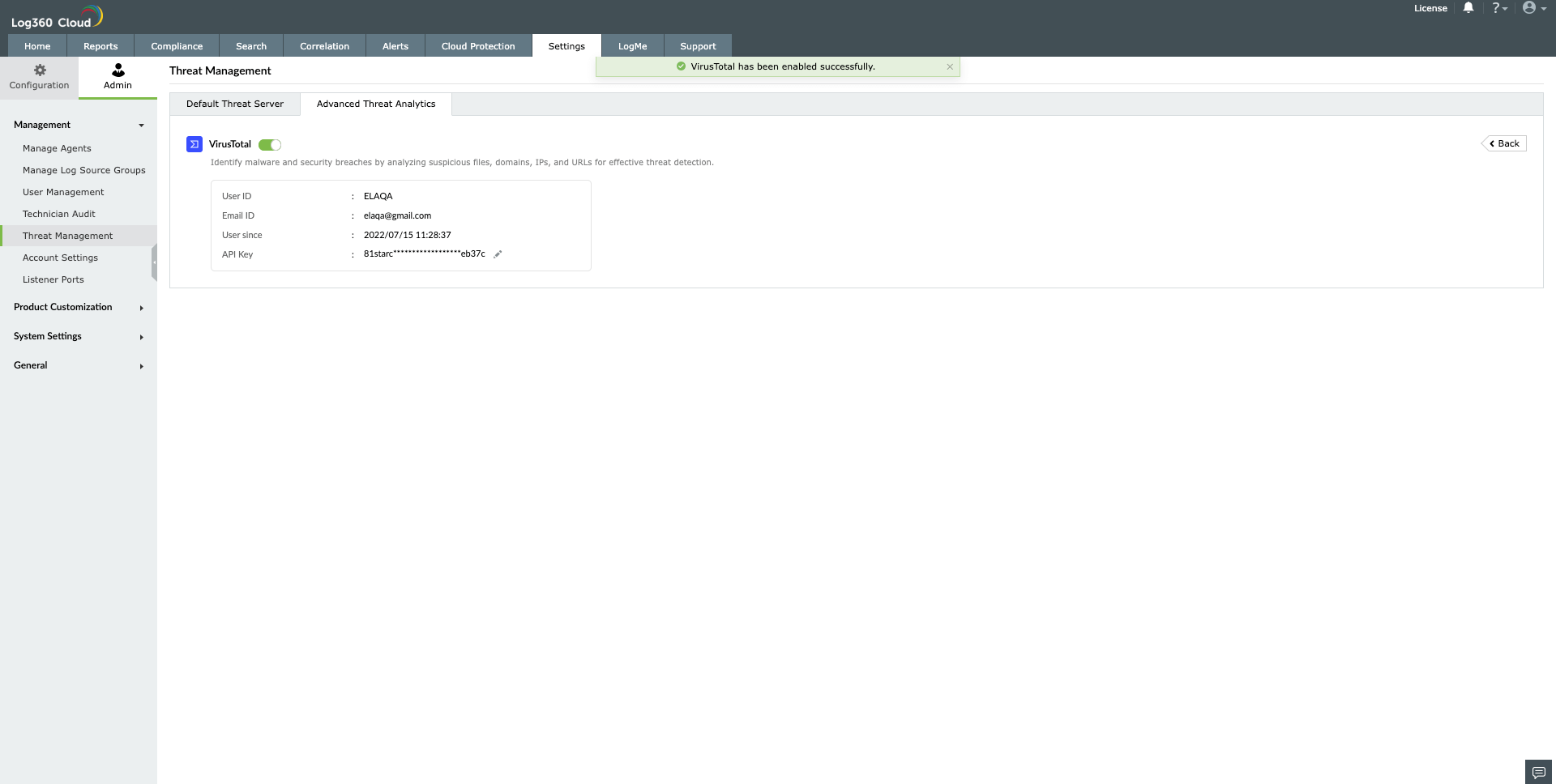This screenshot has height=784, width=1556.
Task: Click the Log360 Cloud logo
Action: click(57, 17)
